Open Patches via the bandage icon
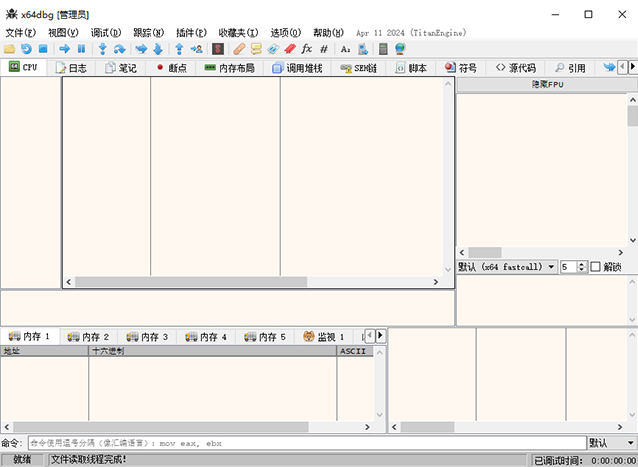This screenshot has height=467, width=638. (x=239, y=49)
